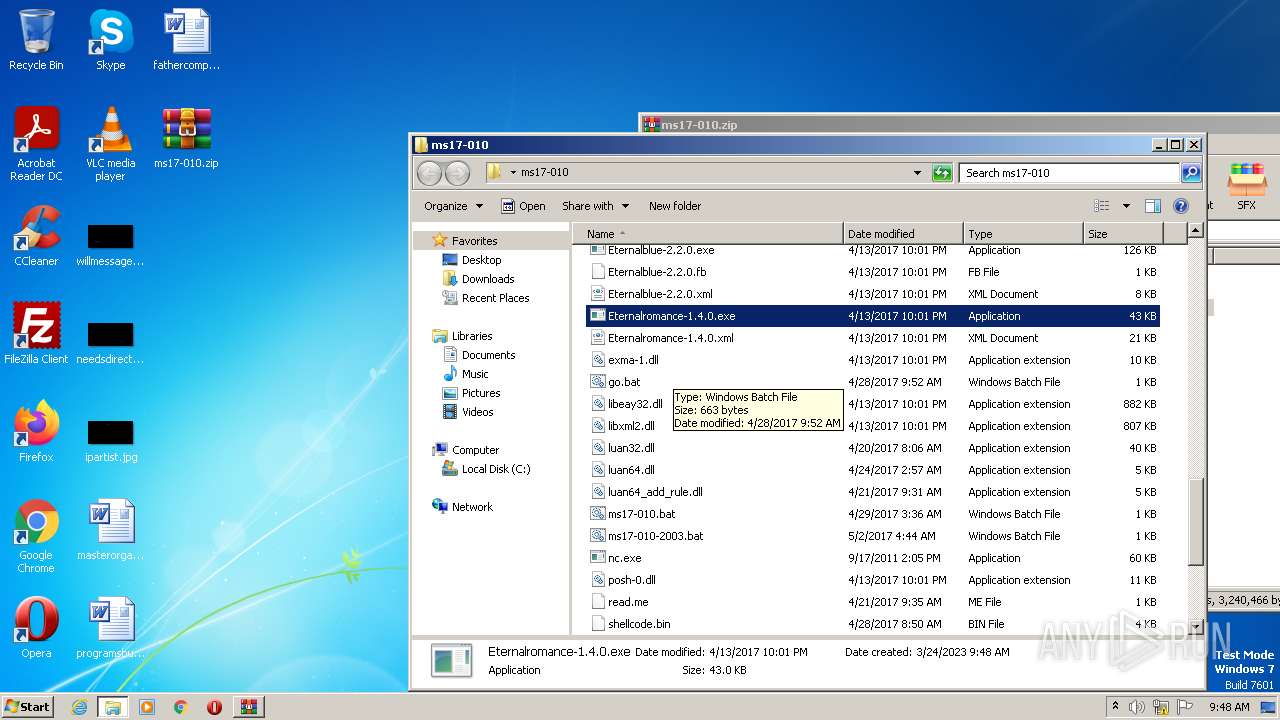Open CCleaner desktop shortcut

(36, 236)
